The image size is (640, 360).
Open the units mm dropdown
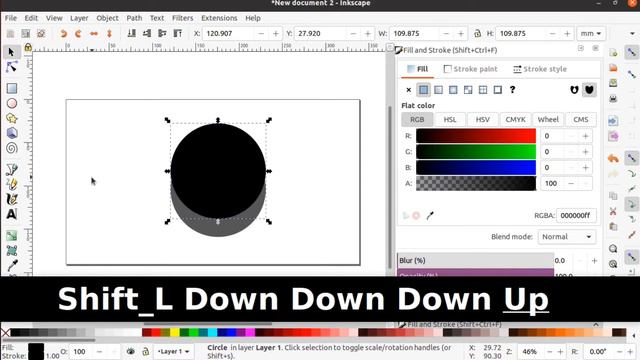[x=591, y=33]
